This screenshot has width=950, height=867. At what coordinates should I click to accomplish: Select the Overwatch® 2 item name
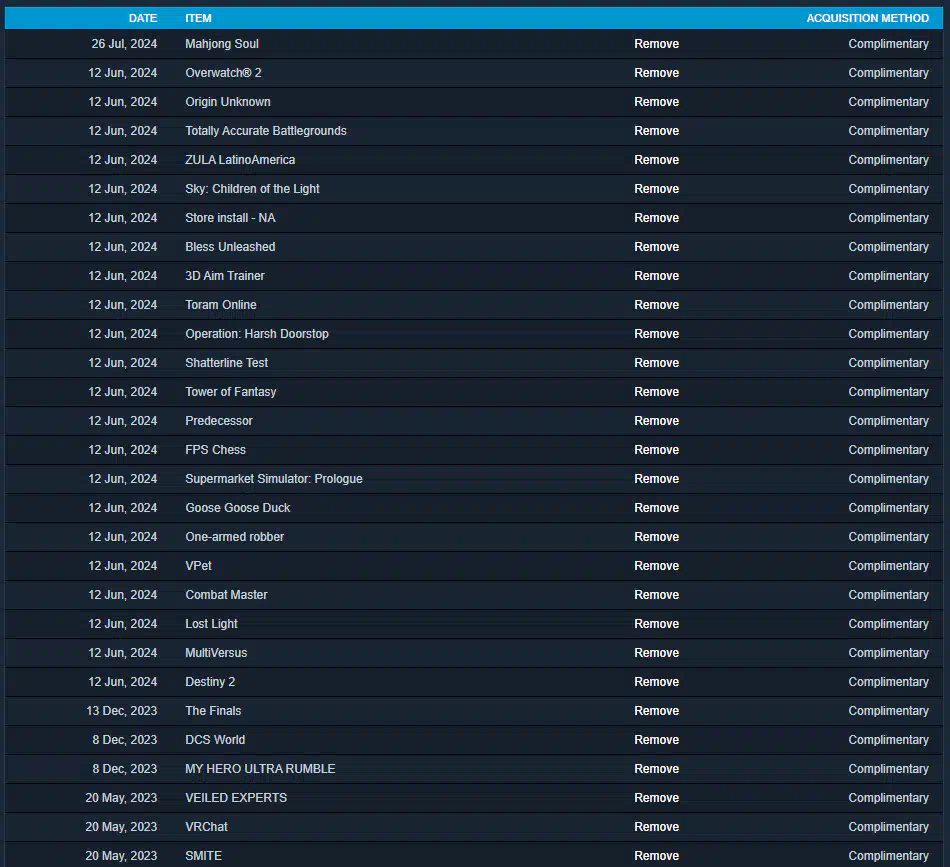[223, 73]
